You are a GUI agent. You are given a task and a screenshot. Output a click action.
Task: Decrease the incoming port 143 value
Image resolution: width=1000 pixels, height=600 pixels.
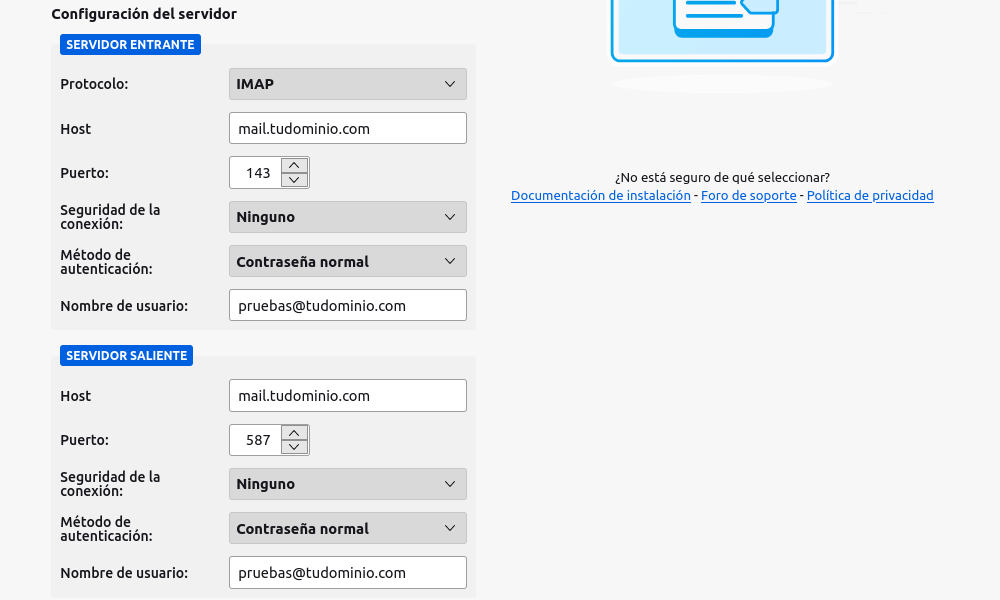[294, 180]
